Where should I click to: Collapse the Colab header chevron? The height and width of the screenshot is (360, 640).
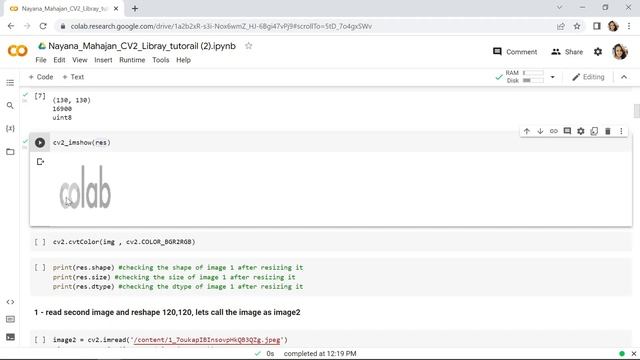[x=624, y=77]
